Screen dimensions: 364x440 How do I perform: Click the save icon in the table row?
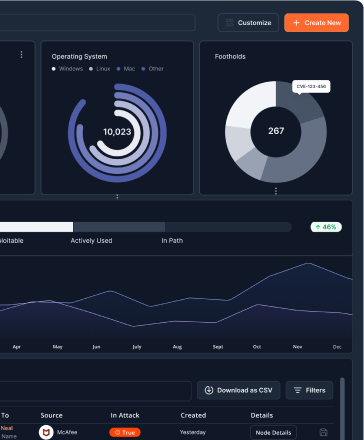(x=323, y=432)
